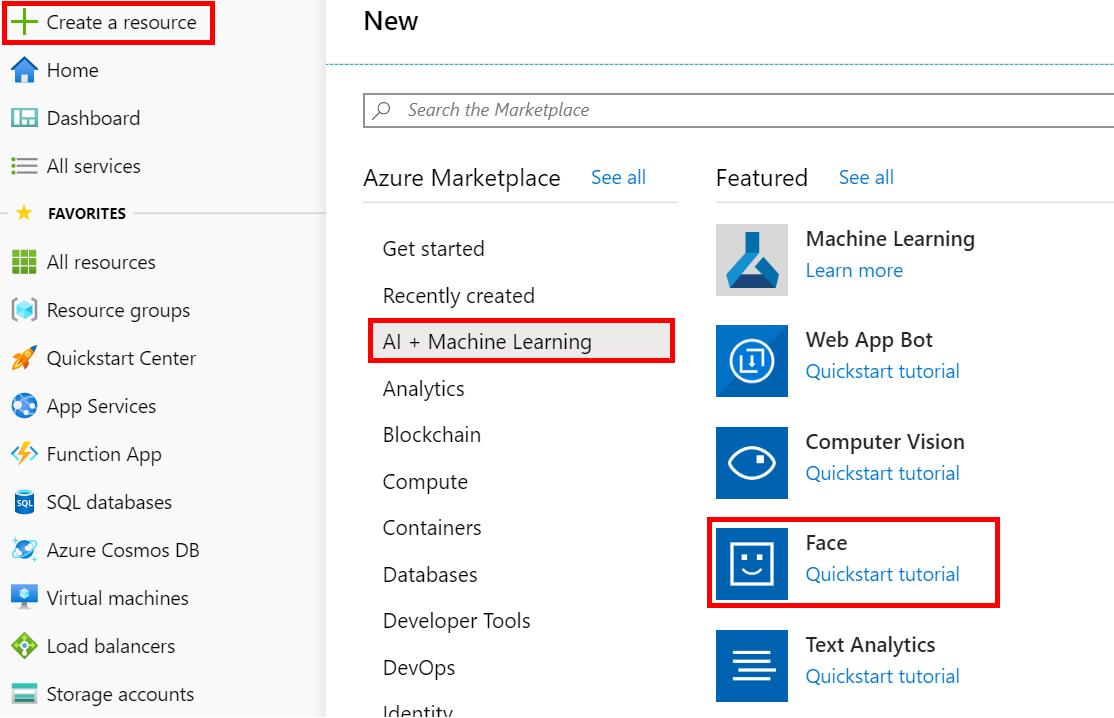Click the Face smiley tile icon
Screen dimensions: 1114x718
tap(752, 564)
